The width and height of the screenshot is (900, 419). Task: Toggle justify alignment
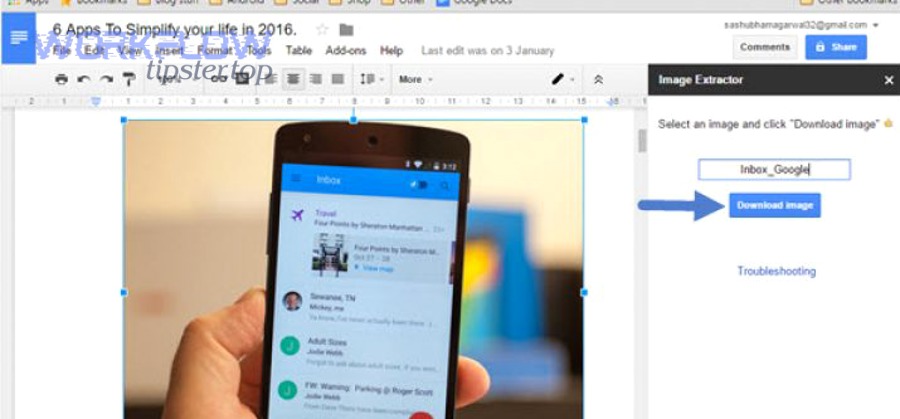338,79
